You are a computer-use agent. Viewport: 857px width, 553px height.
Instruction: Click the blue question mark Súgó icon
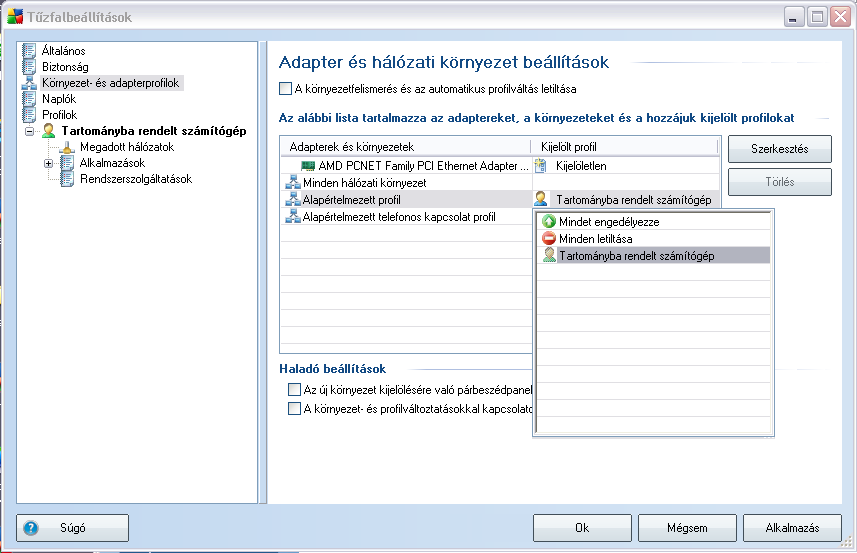31,528
